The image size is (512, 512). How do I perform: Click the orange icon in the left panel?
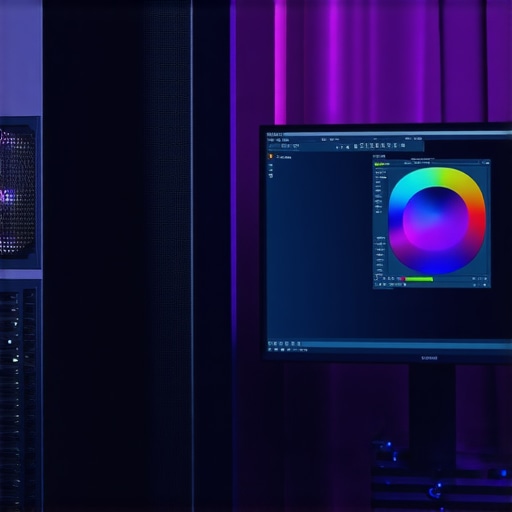click(x=271, y=156)
